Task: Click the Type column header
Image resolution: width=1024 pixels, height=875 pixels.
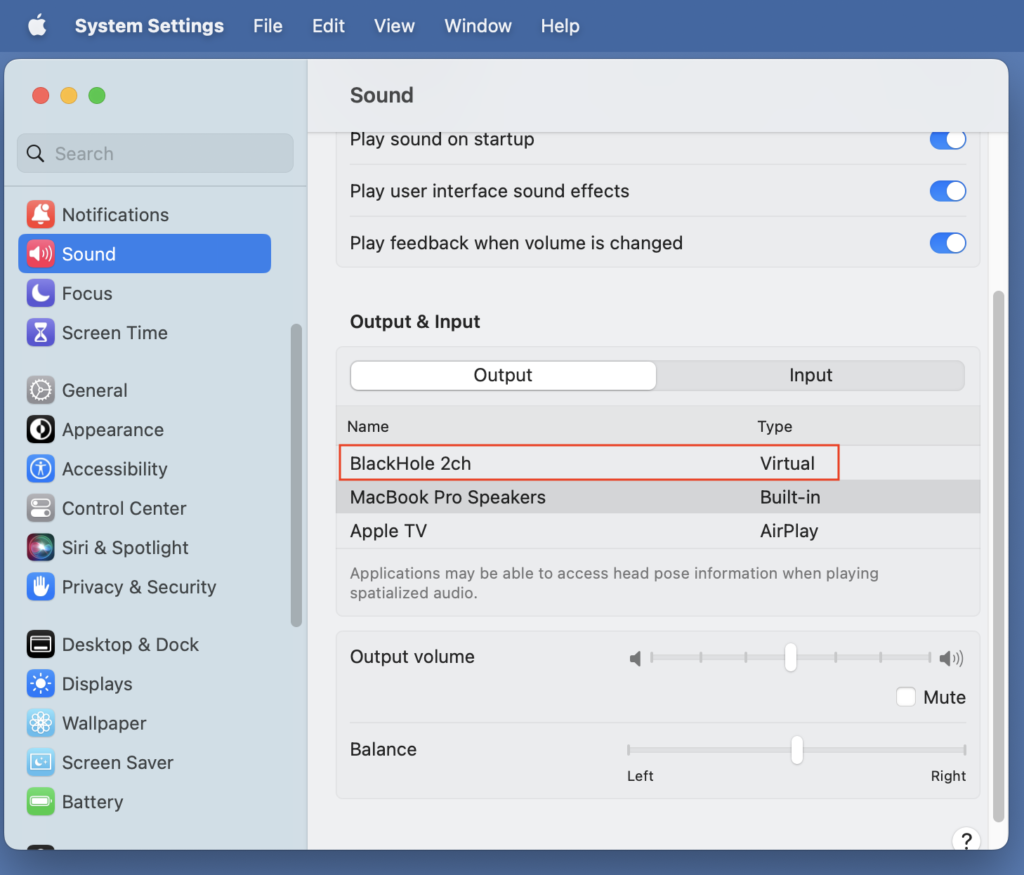Action: pos(775,426)
